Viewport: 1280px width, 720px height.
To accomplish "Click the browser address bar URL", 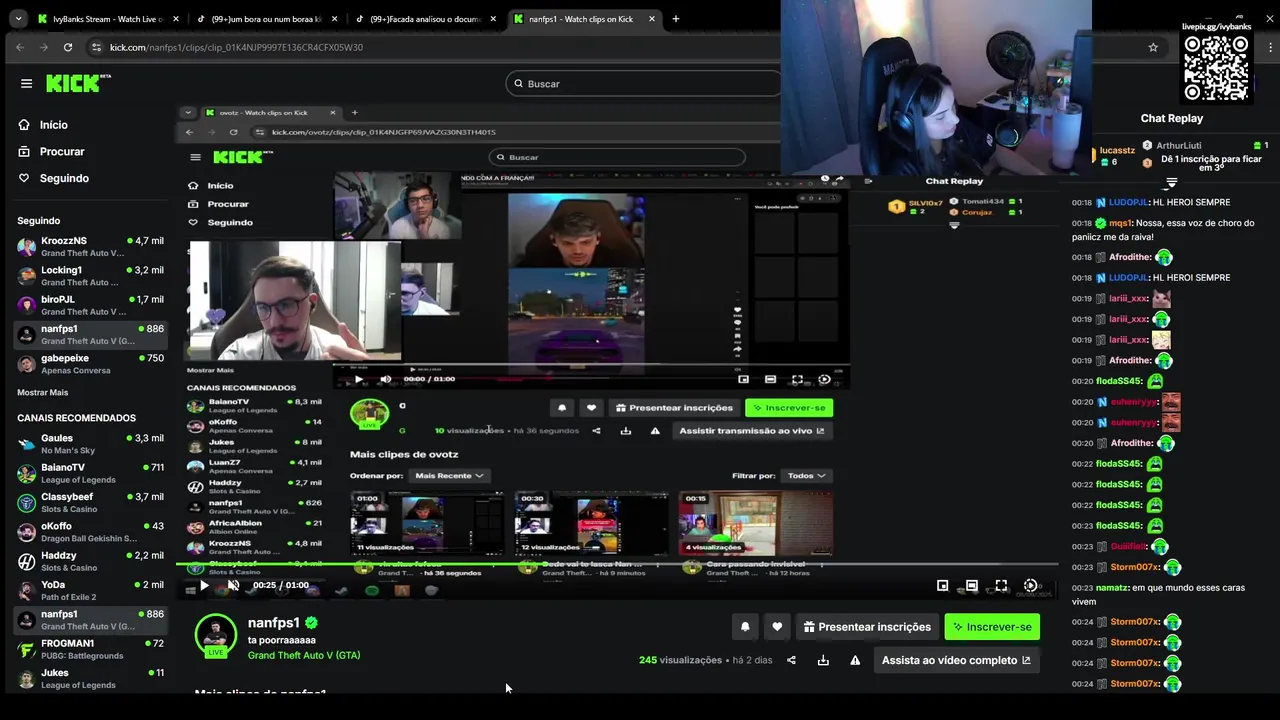I will pyautogui.click(x=236, y=47).
